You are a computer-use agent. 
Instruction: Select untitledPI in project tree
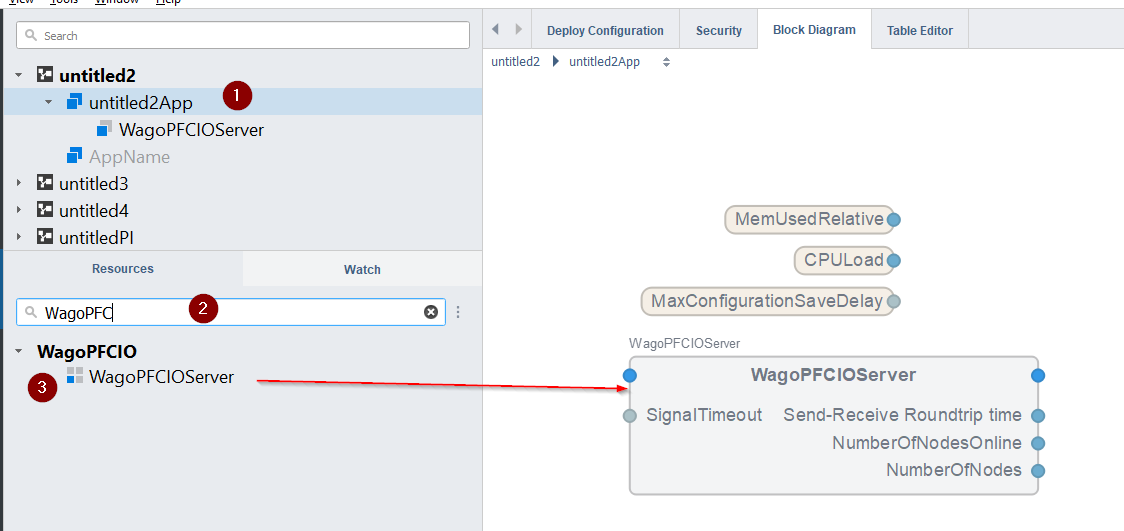point(97,236)
